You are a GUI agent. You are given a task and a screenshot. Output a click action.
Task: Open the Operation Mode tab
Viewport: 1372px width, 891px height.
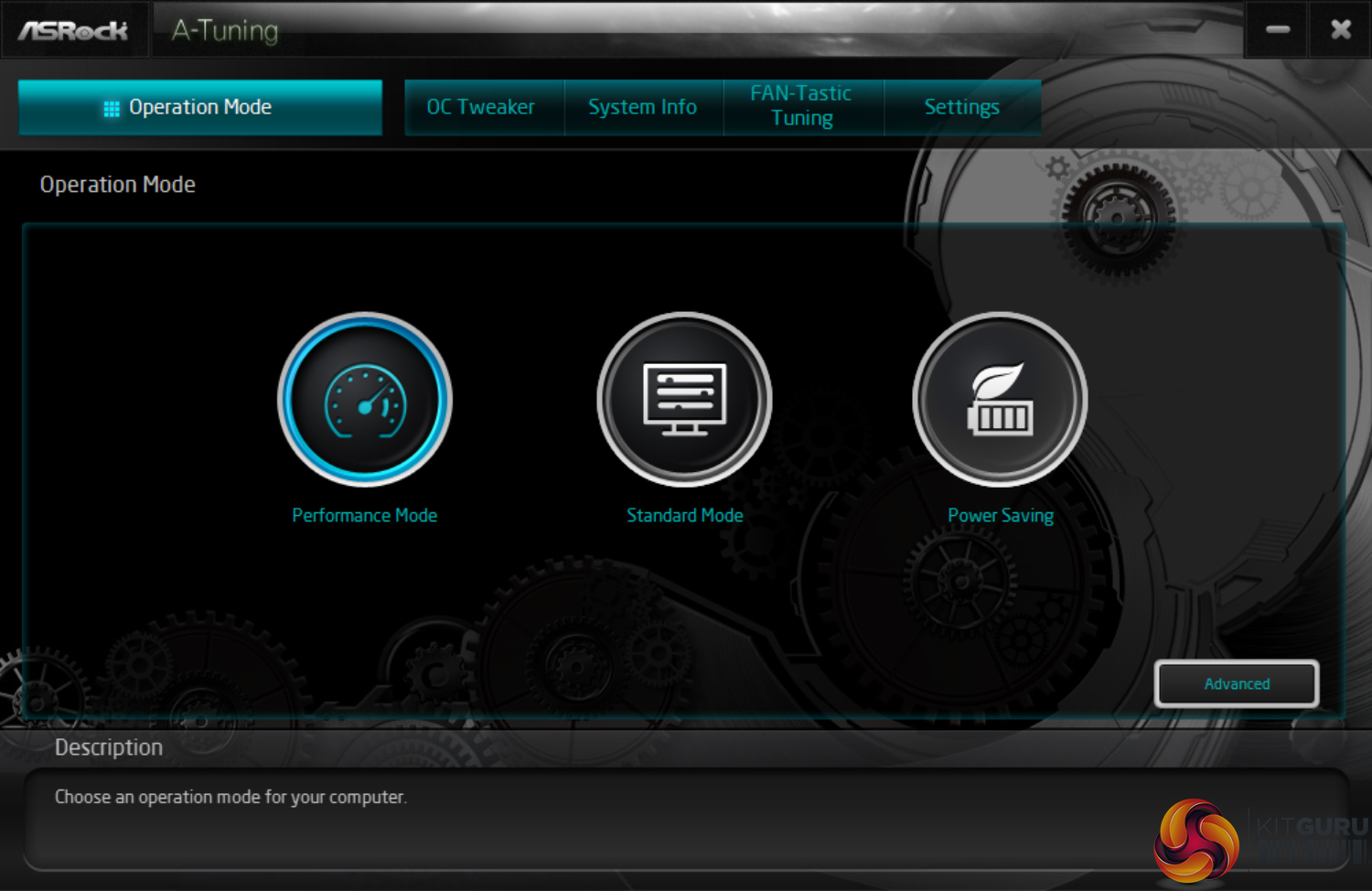(200, 107)
